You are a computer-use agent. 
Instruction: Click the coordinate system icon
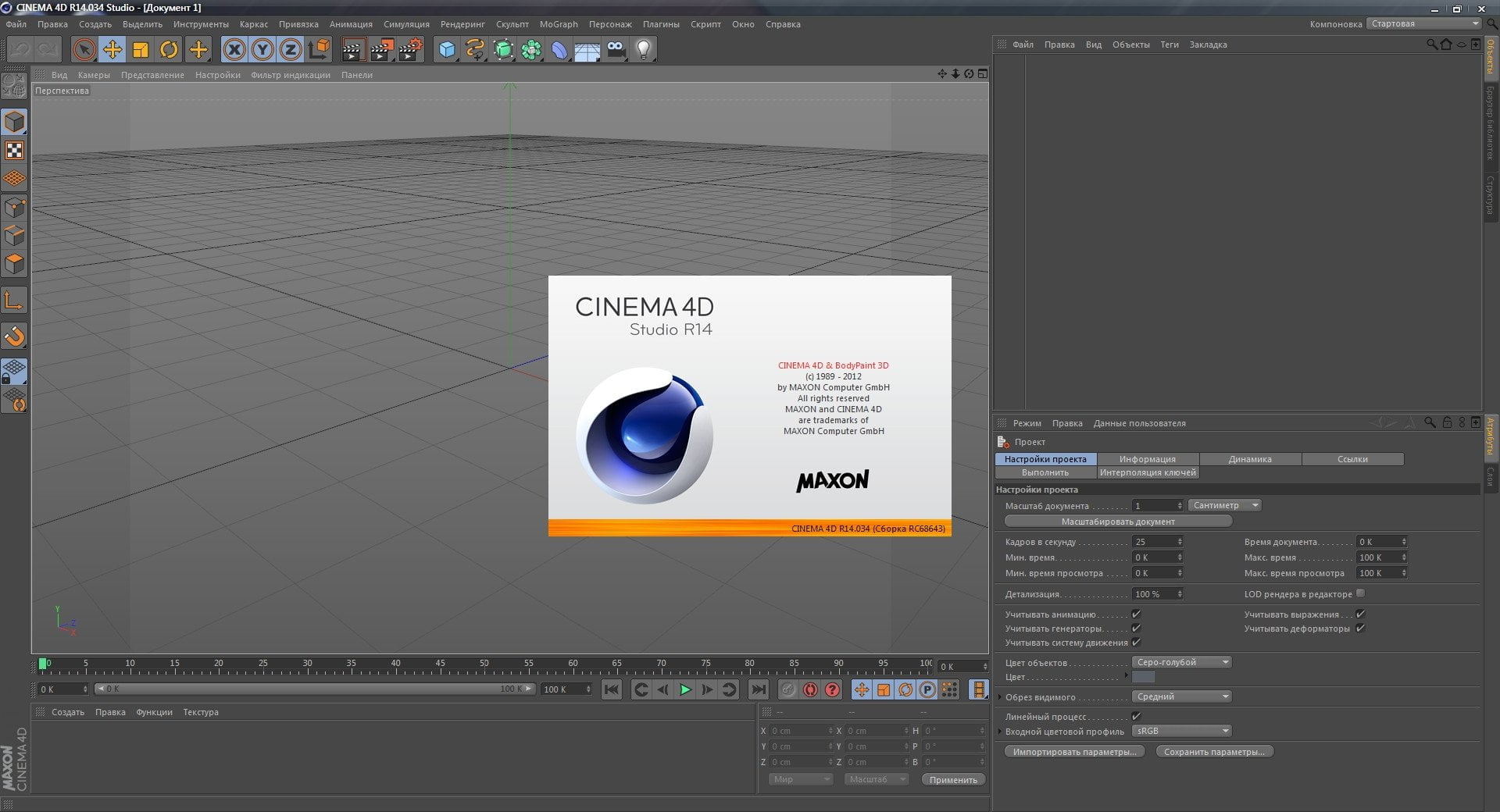click(319, 50)
